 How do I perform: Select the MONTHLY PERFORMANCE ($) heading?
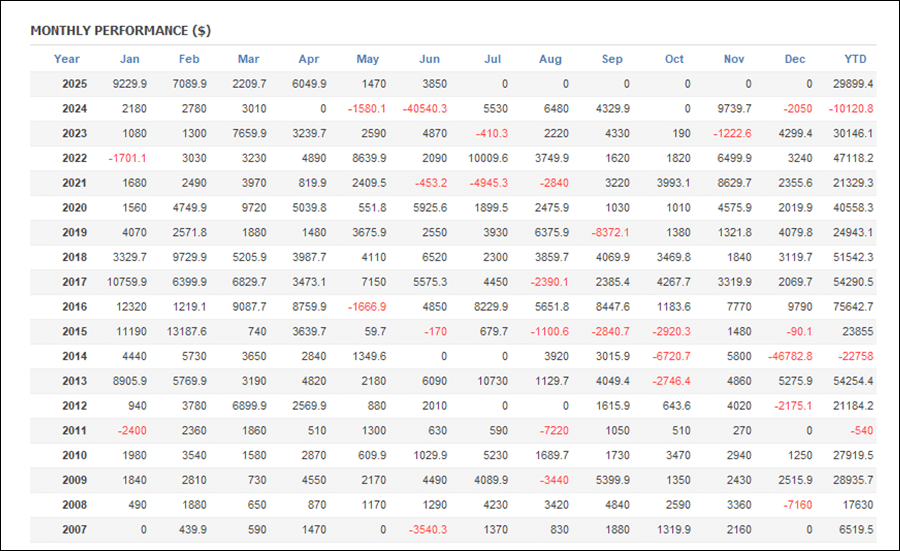point(121,31)
